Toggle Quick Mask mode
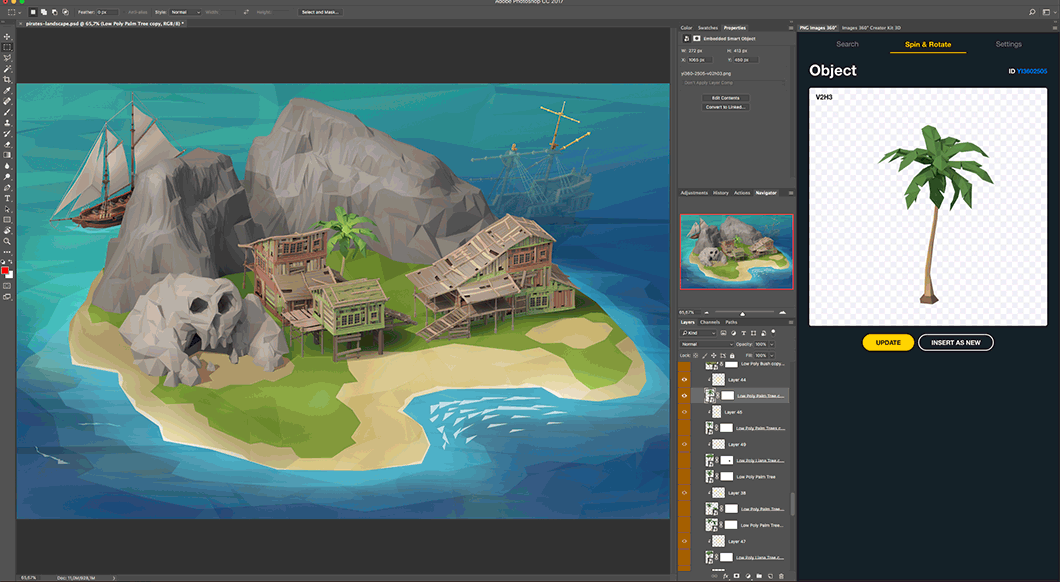The height and width of the screenshot is (582, 1060). click(7, 286)
